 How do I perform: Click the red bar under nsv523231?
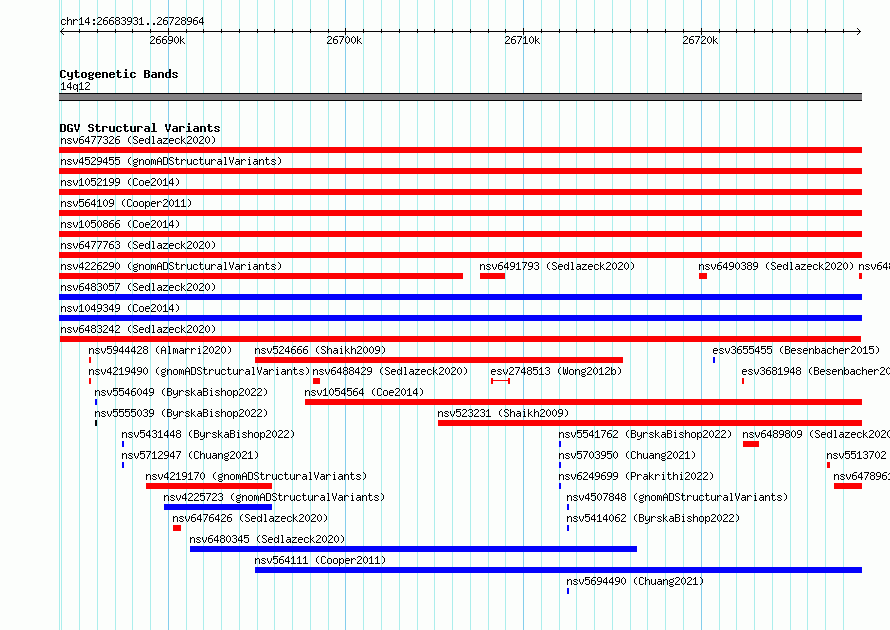coord(650,423)
